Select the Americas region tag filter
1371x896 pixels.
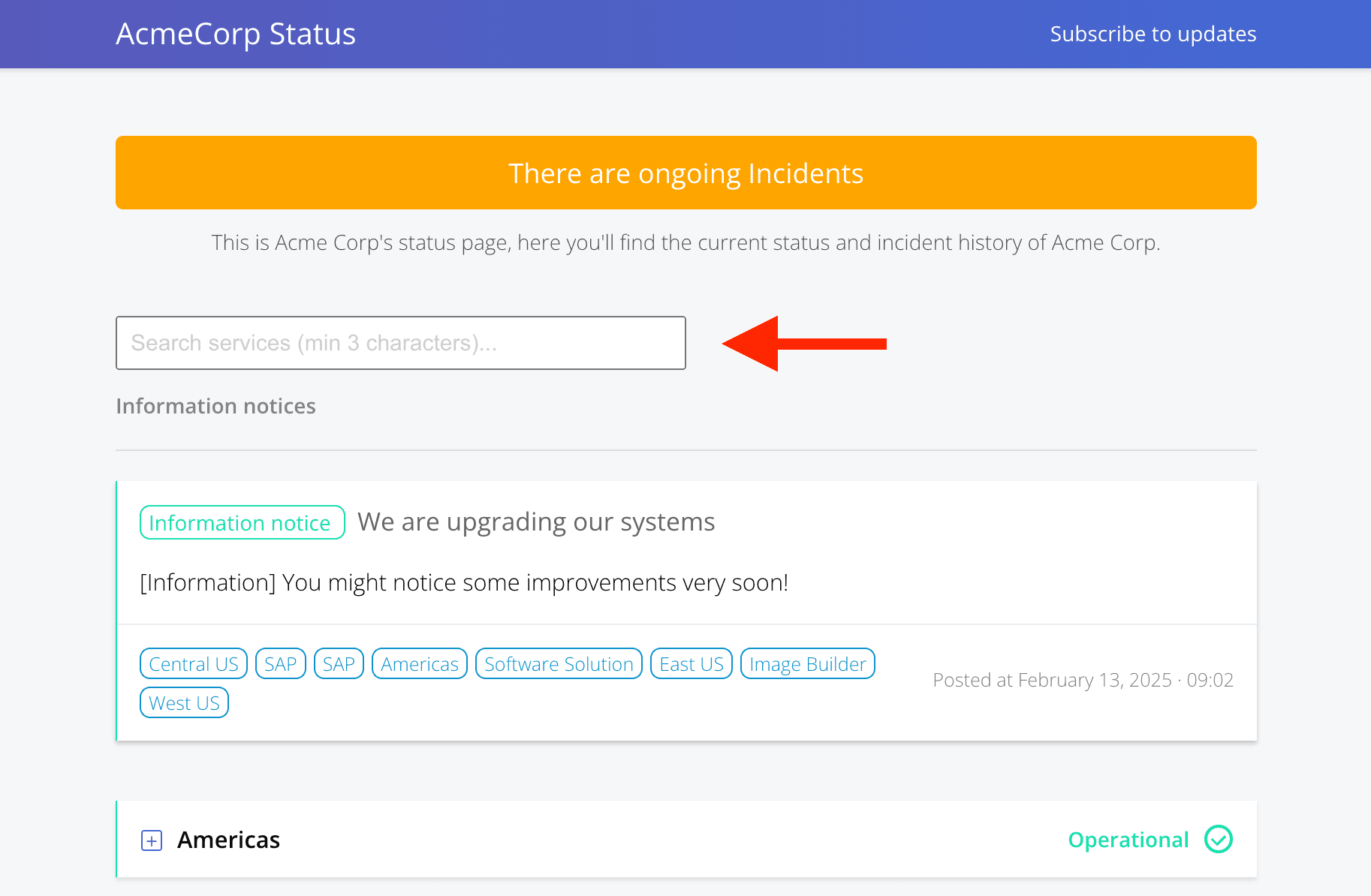[x=419, y=663]
